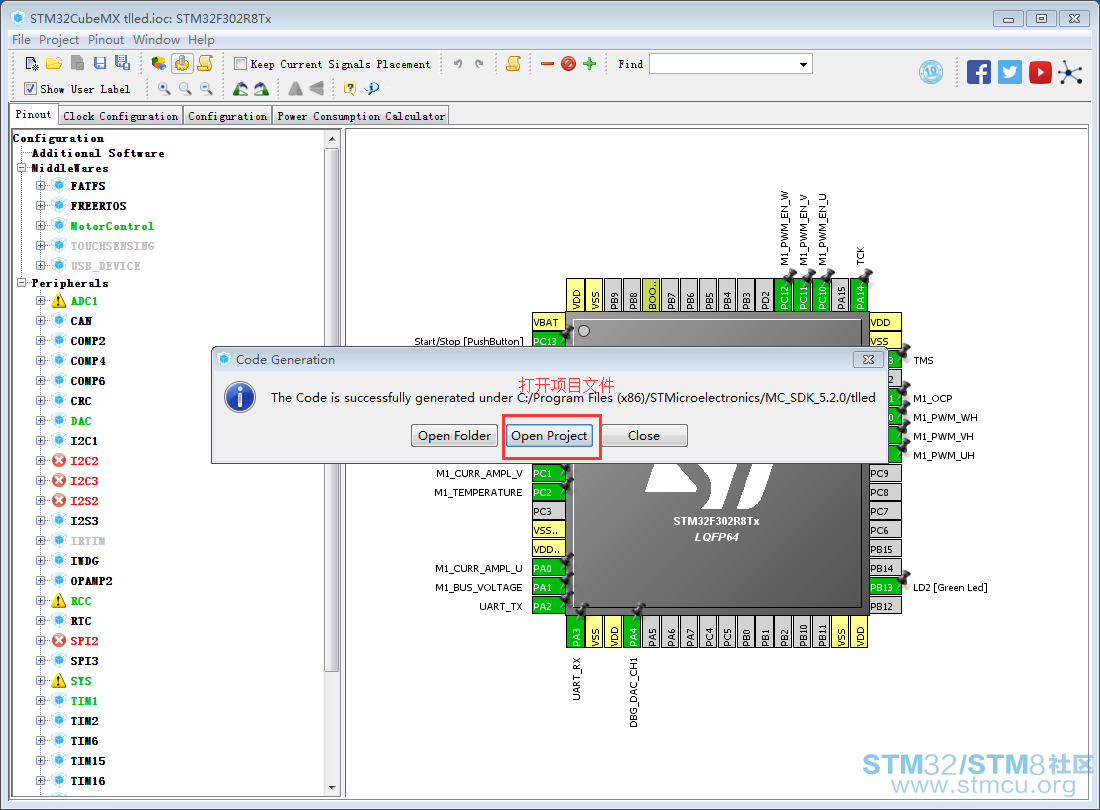Open the Twitter link icon
This screenshot has width=1100, height=810.
[1010, 72]
